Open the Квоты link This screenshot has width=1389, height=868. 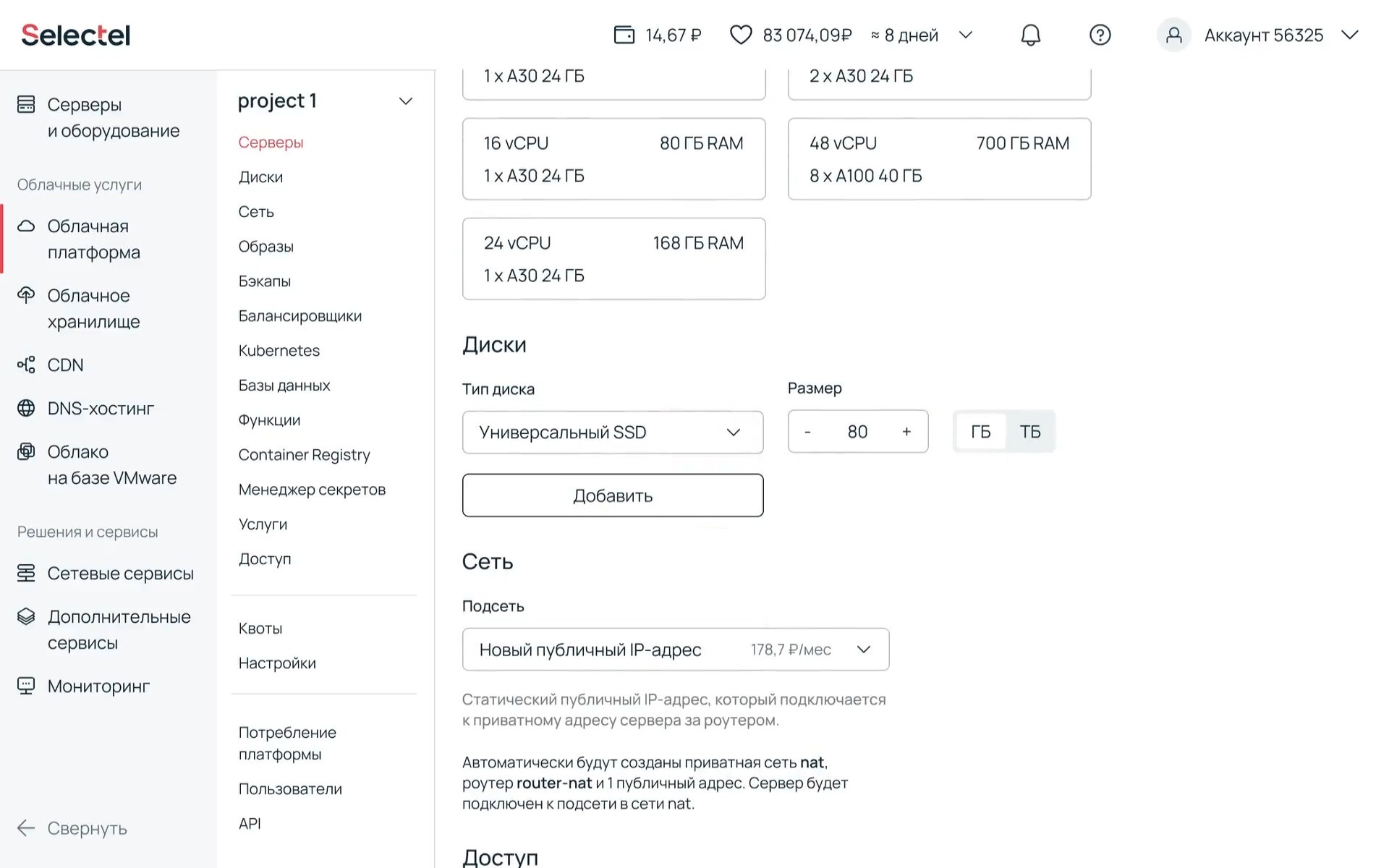(x=260, y=629)
